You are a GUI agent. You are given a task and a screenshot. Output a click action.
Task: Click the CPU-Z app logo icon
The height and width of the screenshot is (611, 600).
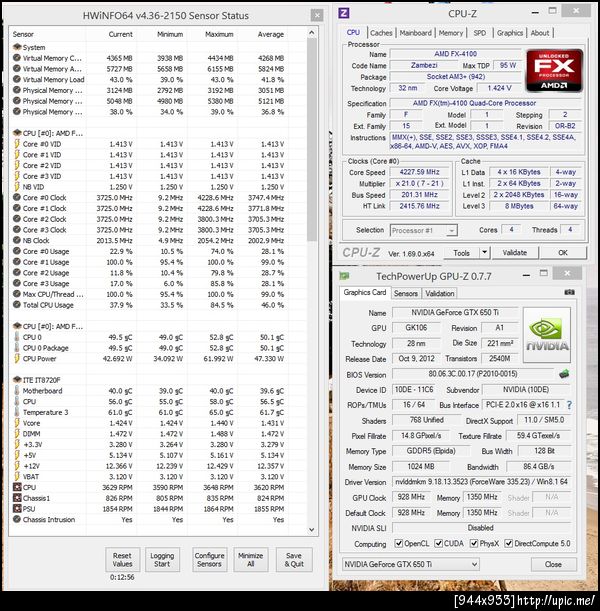coord(344,13)
